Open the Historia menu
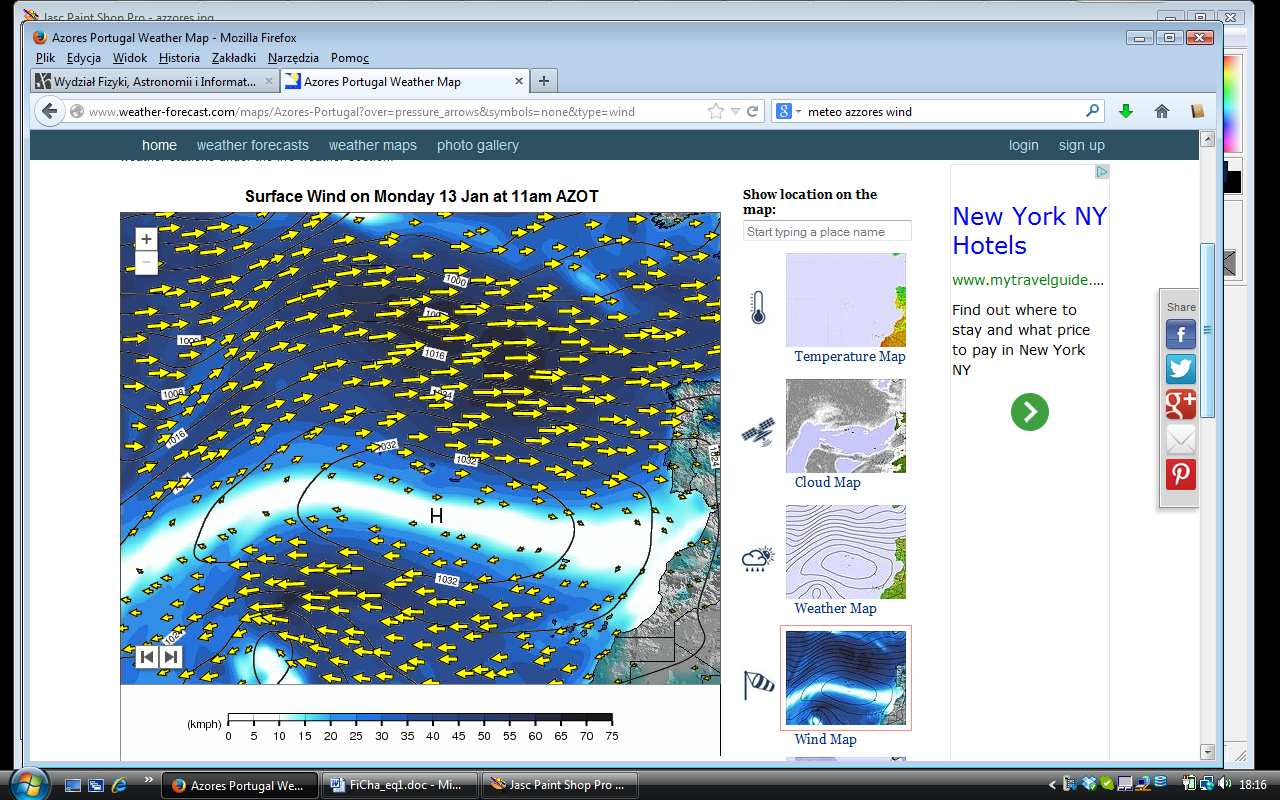The image size is (1280, 800). coord(179,58)
